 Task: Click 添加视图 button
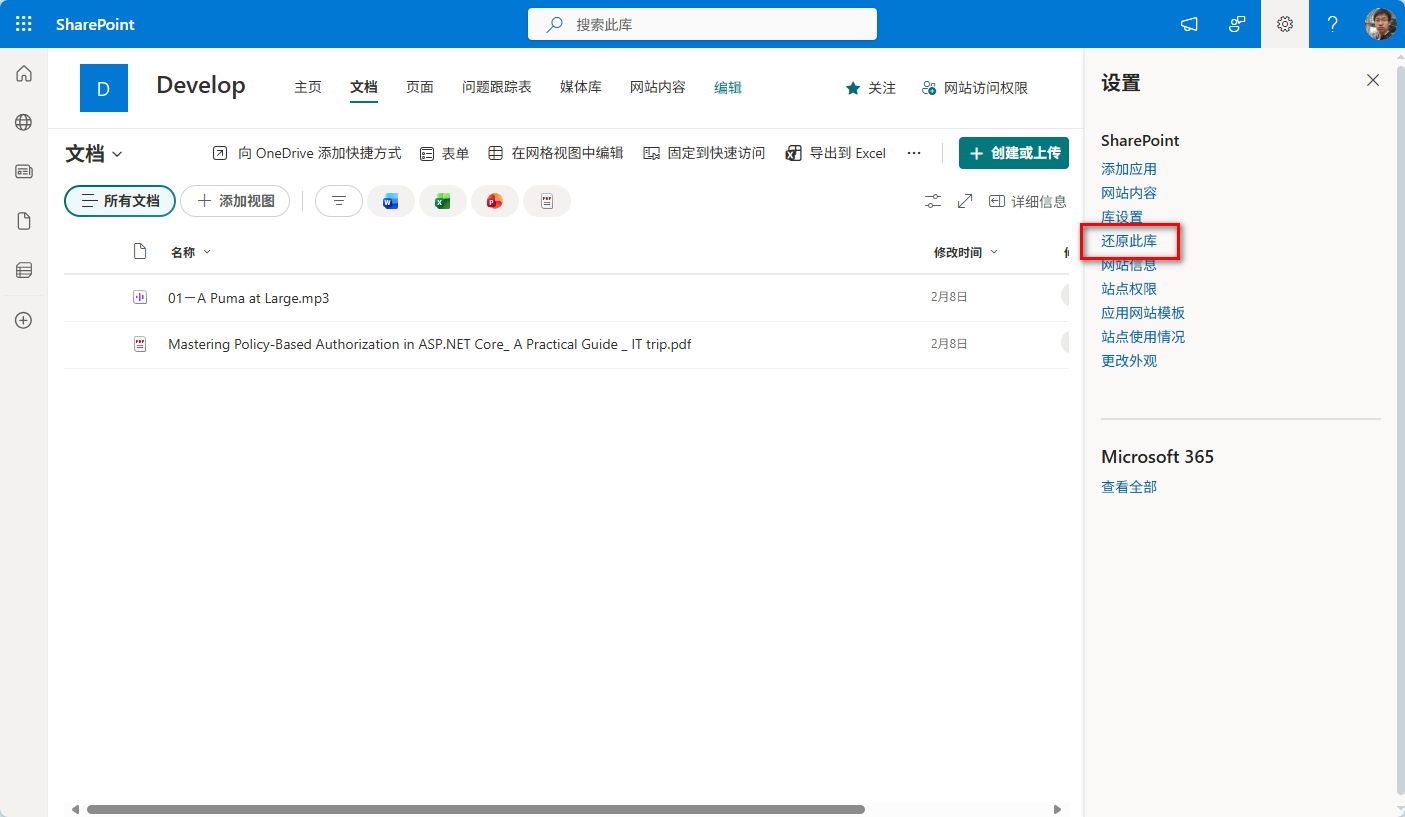(x=235, y=201)
